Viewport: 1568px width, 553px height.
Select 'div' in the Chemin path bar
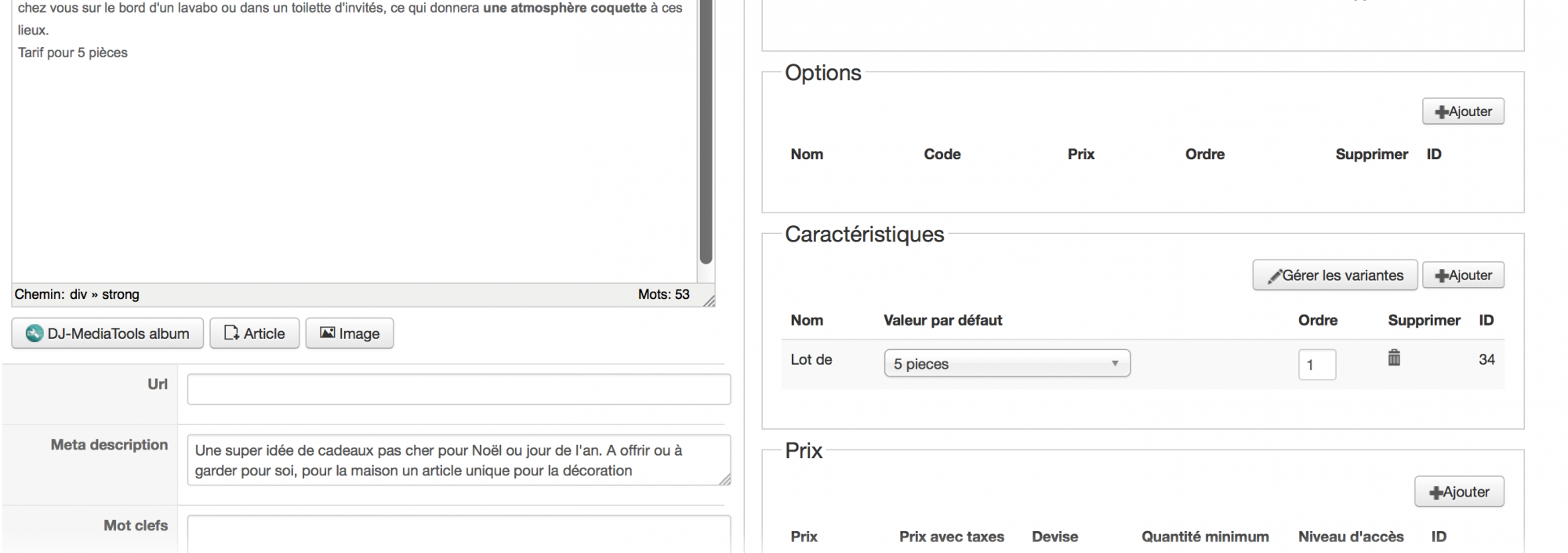(78, 294)
